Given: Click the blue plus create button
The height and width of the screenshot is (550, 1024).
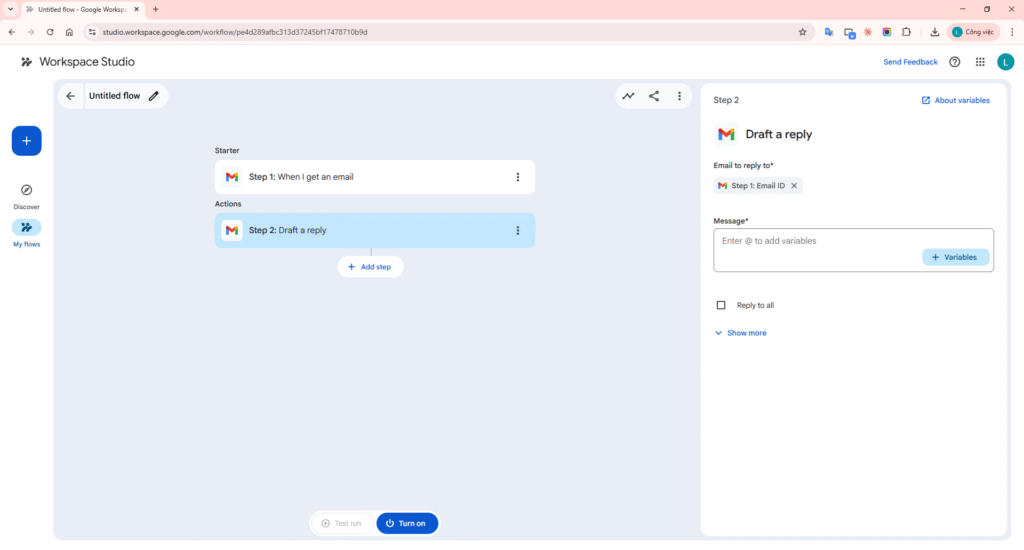Looking at the screenshot, I should click(27, 141).
